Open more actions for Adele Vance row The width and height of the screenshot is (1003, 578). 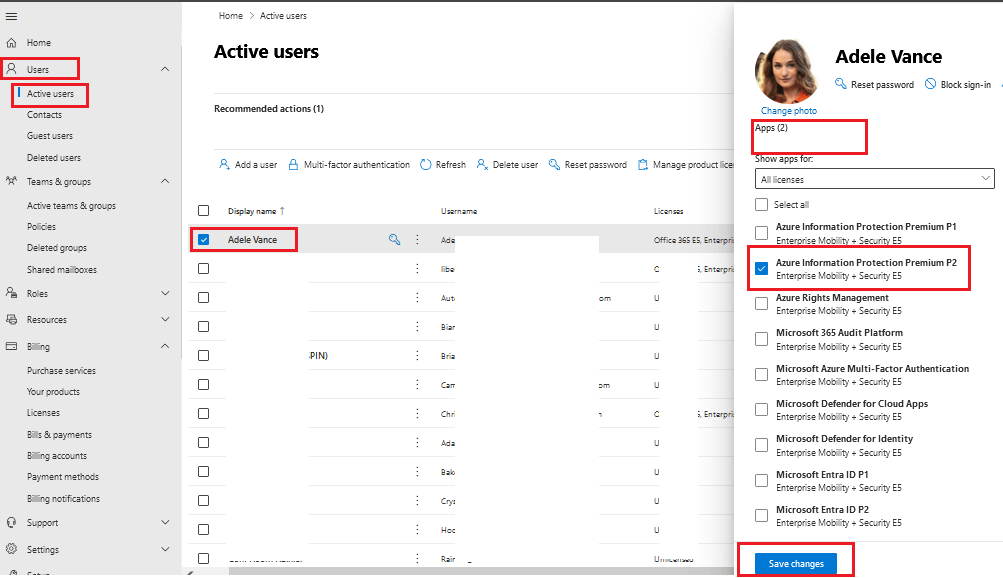click(x=417, y=239)
